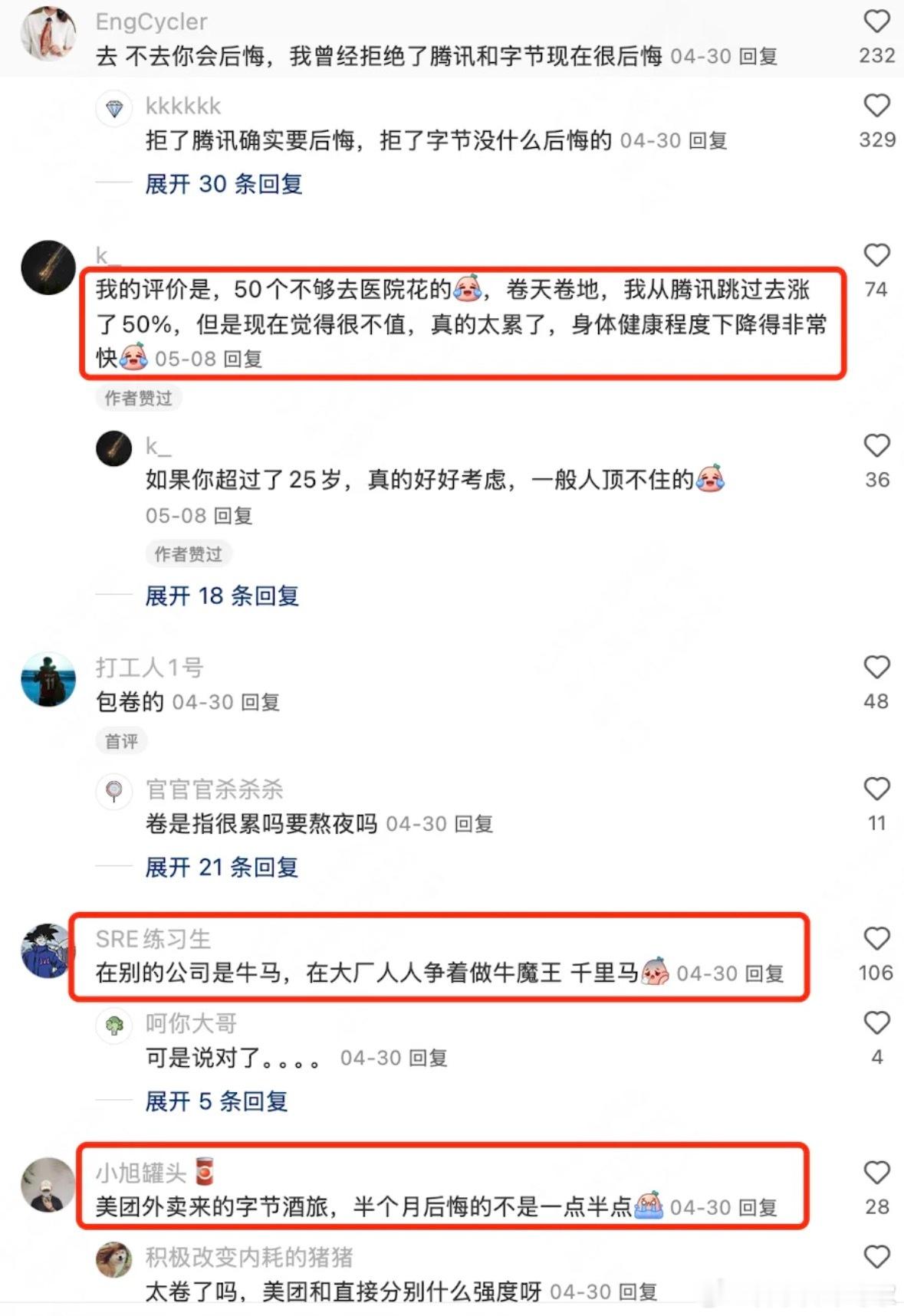Expand 5 replies under SRE练习生

(217, 1101)
